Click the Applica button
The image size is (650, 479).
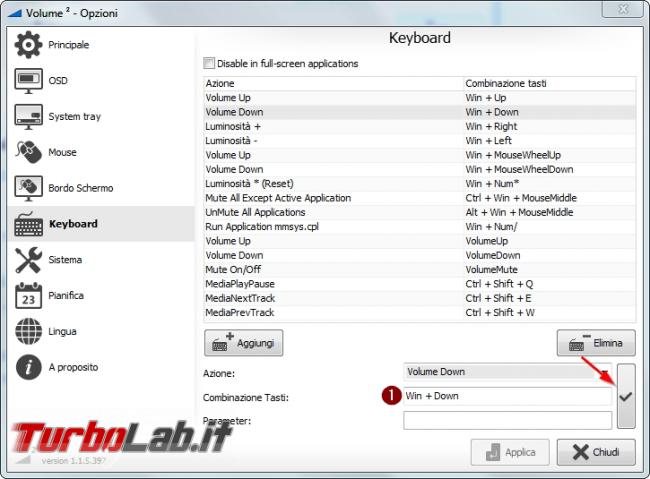510,452
